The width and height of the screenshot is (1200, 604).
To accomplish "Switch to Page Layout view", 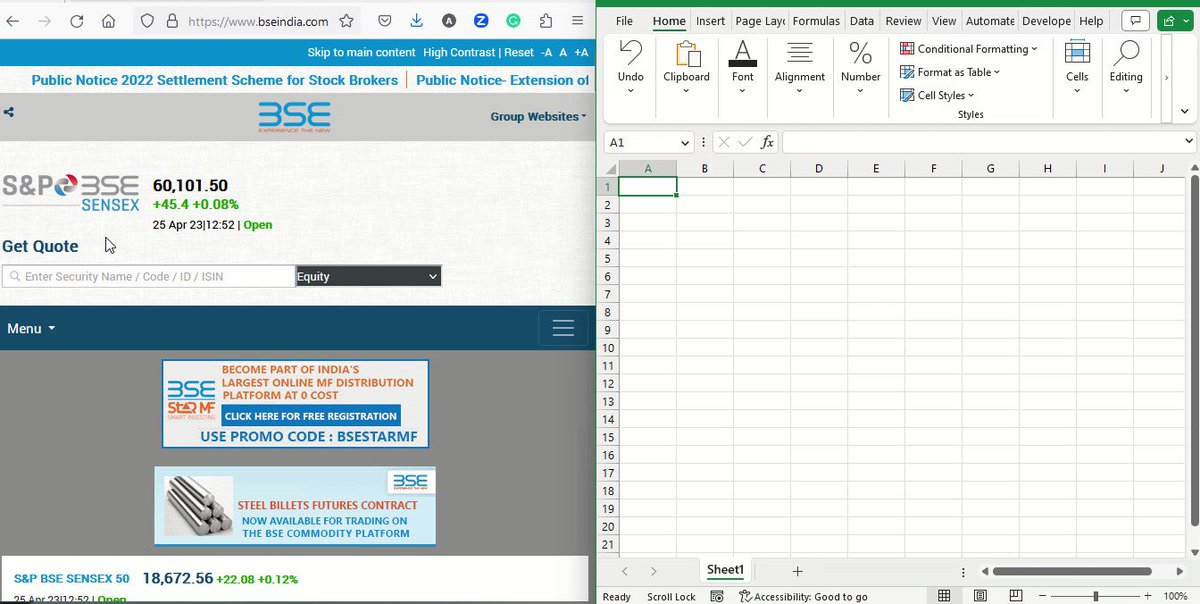I will (x=979, y=597).
